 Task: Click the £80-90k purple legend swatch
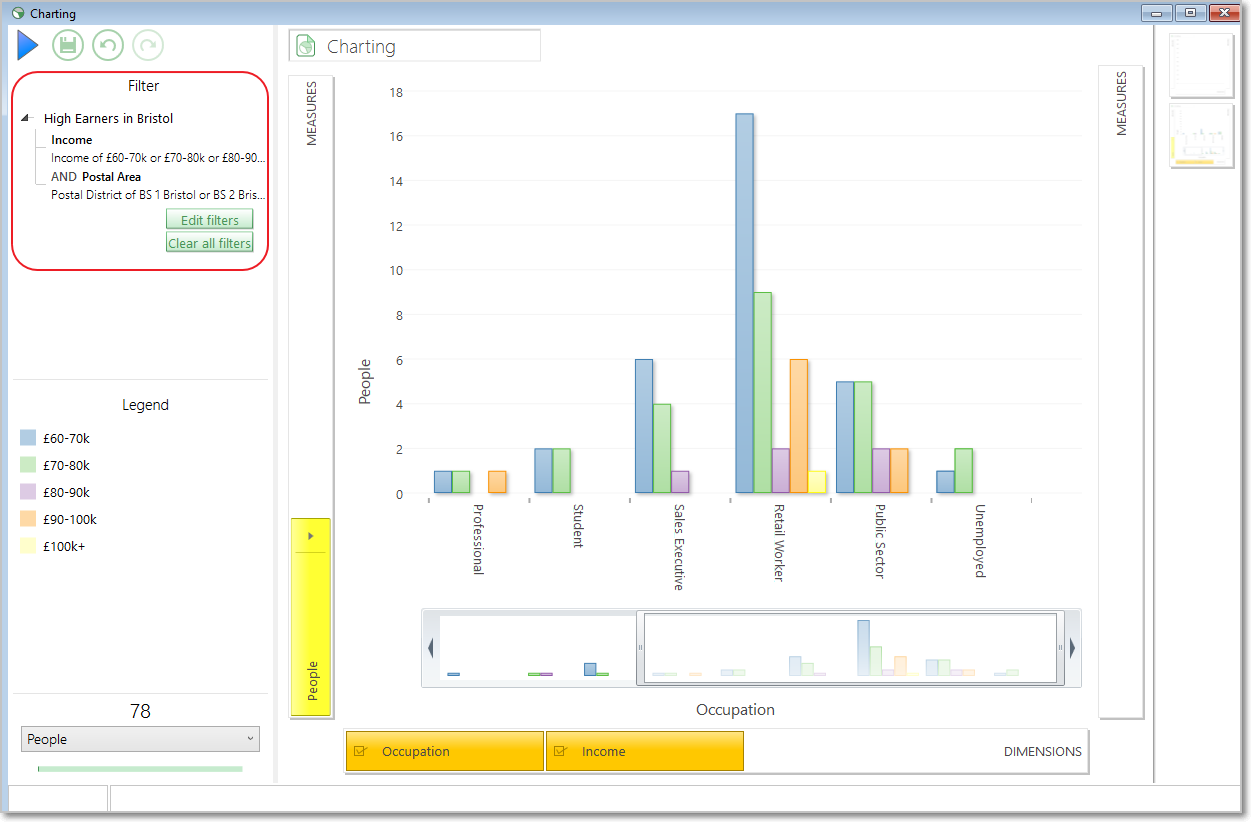point(28,492)
